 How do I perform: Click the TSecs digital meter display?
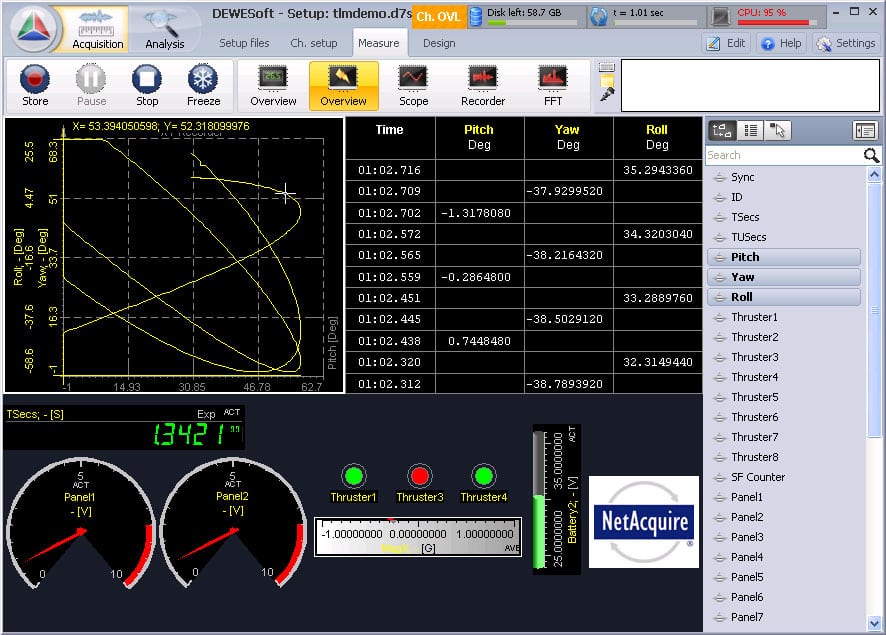(x=124, y=428)
